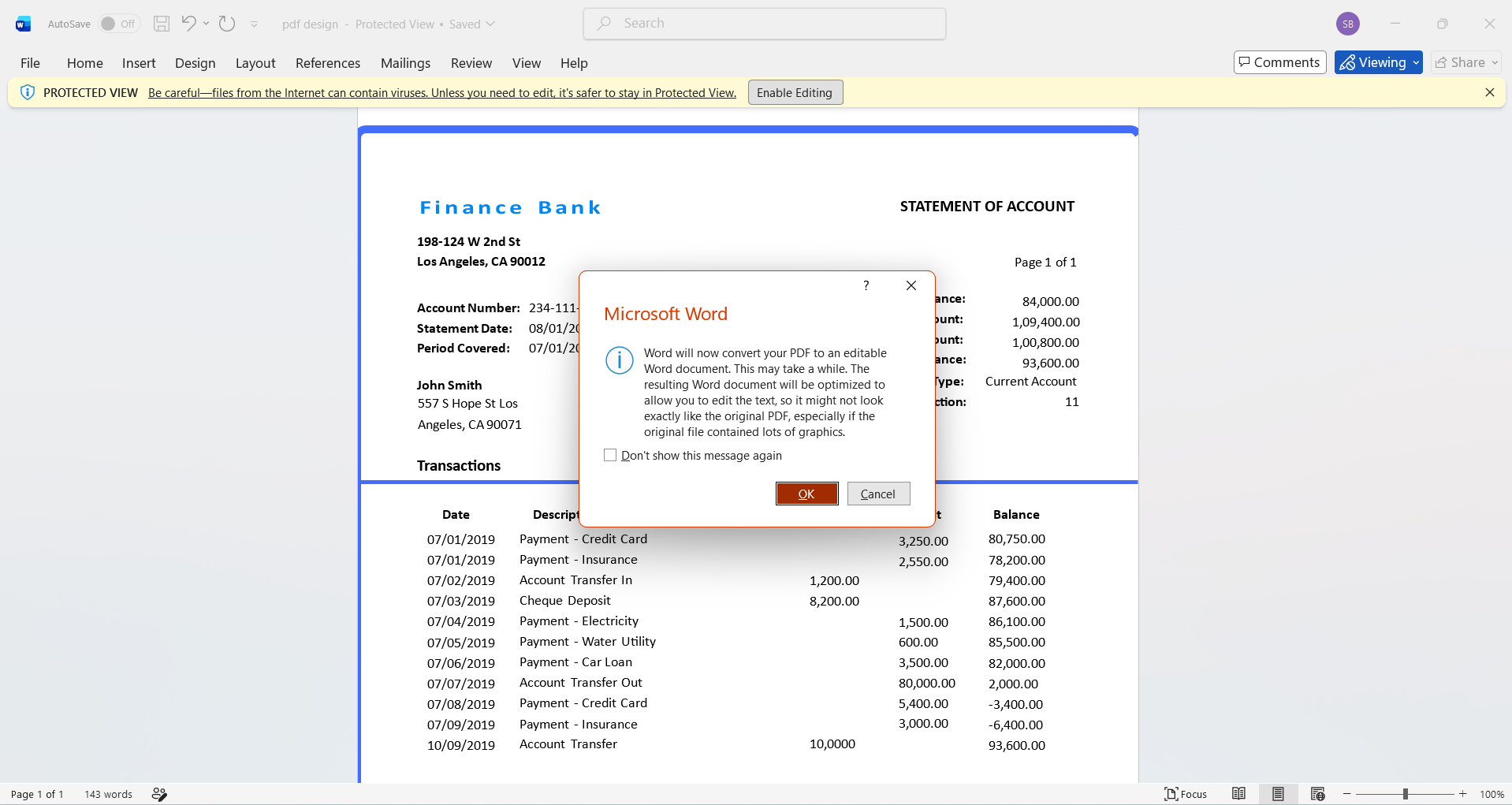Click the -6,400.00 balance value
1512x805 pixels.
[x=1015, y=725]
